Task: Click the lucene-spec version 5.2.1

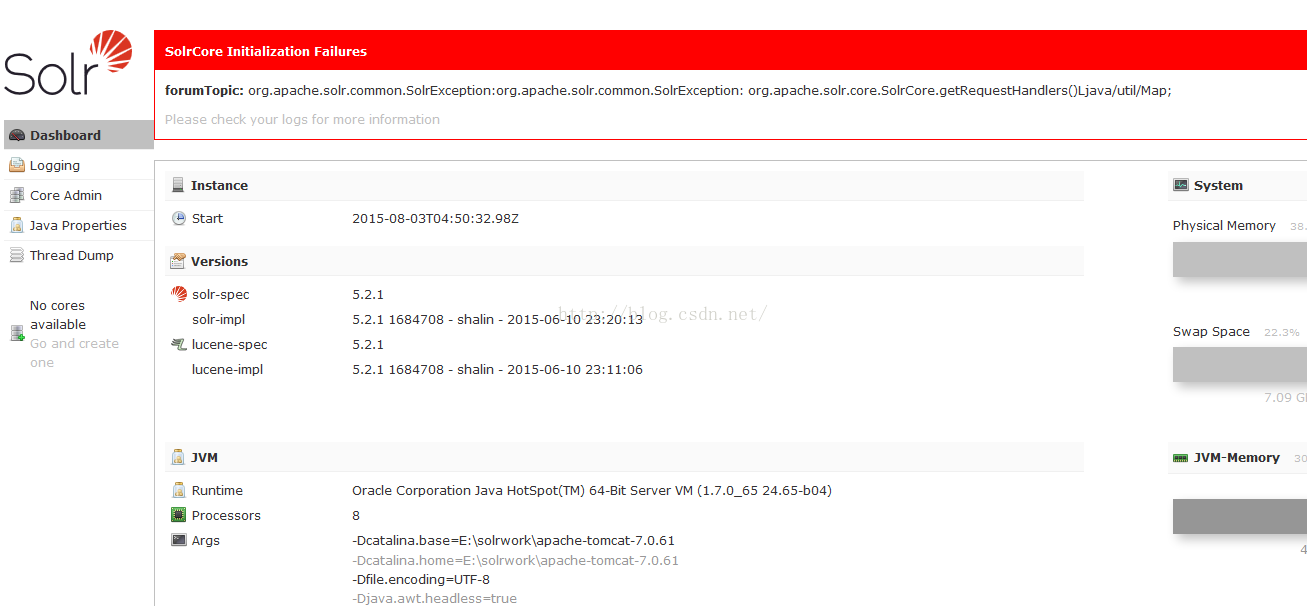Action: tap(368, 344)
